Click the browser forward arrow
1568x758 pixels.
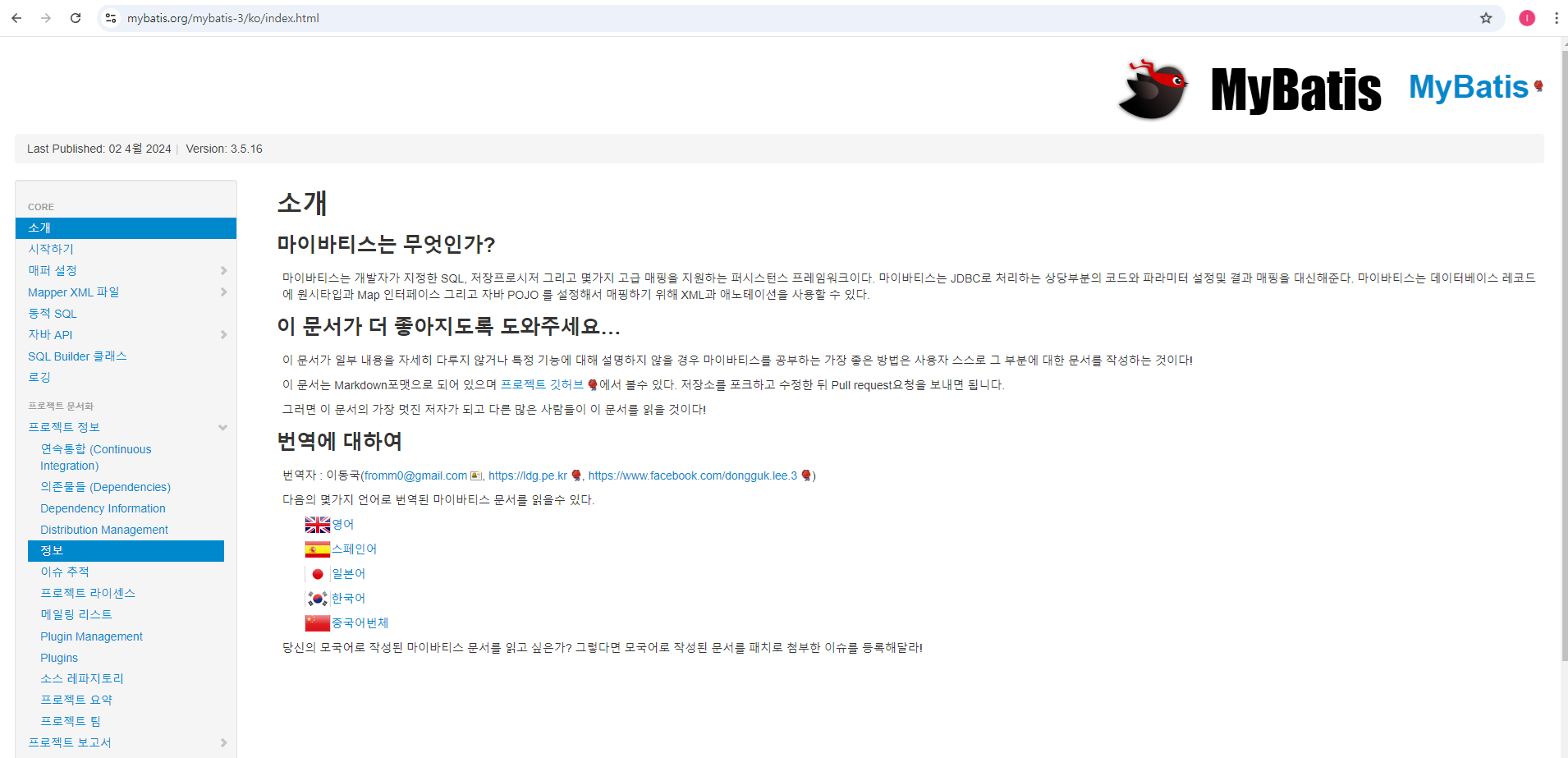tap(46, 18)
